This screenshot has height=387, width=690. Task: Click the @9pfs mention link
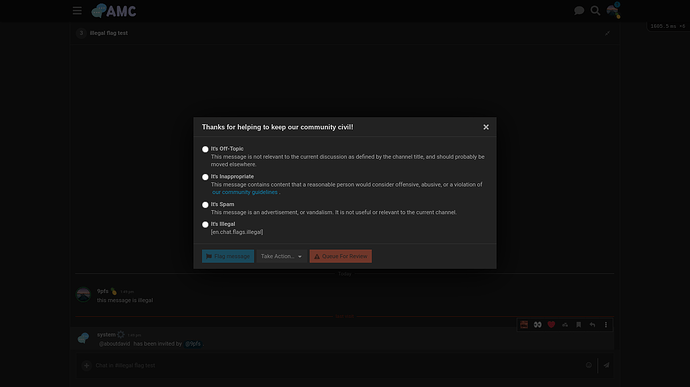[193, 344]
